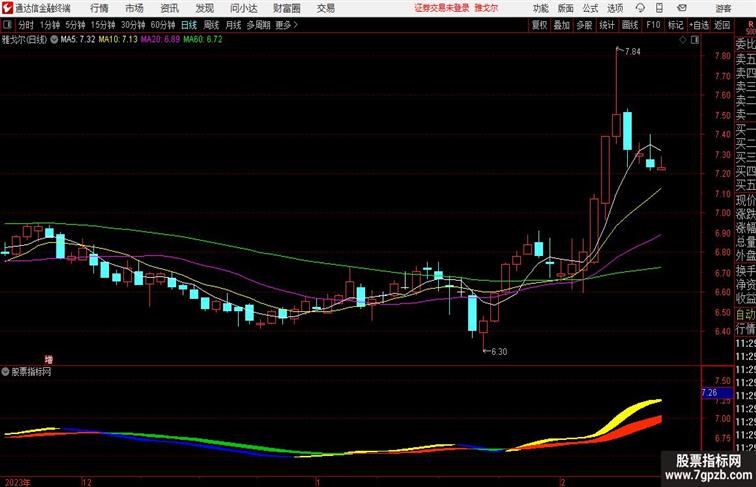Click the MA5: 7.32 indicator label
This screenshot has height=487, width=756.
pyautogui.click(x=78, y=40)
